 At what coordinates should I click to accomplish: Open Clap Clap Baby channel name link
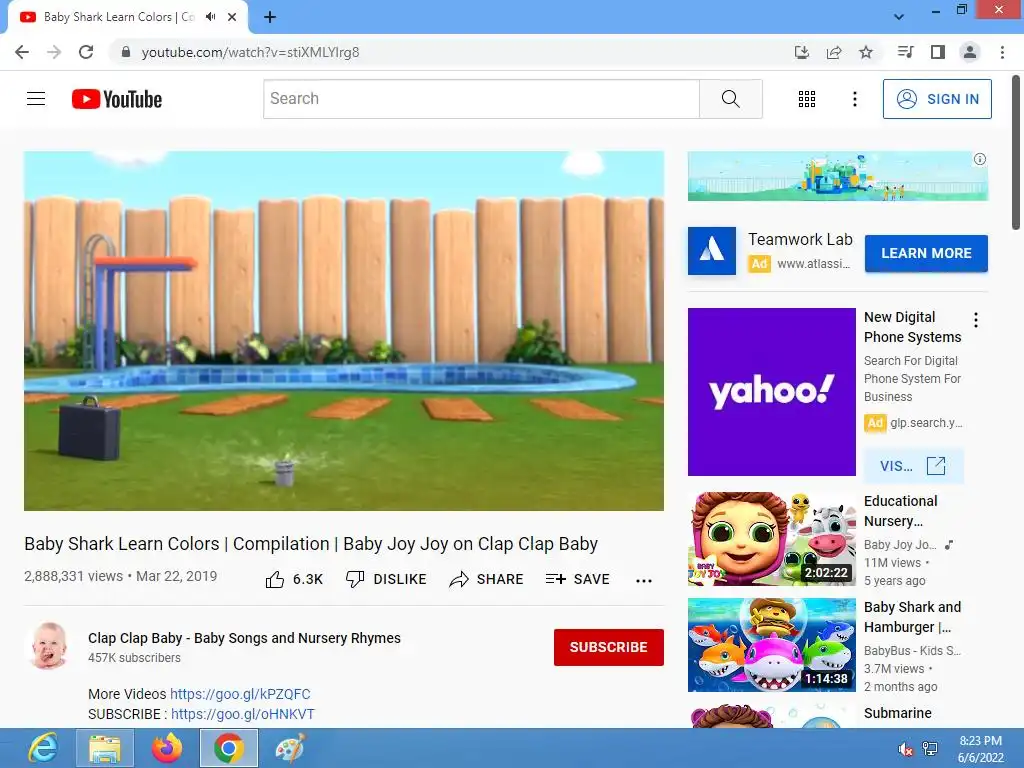[244, 638]
